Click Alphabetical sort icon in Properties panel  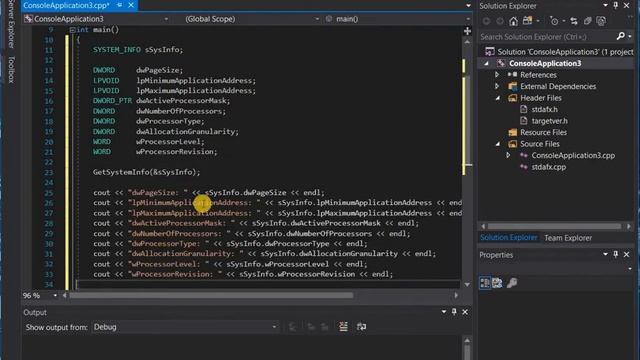(x=497, y=283)
